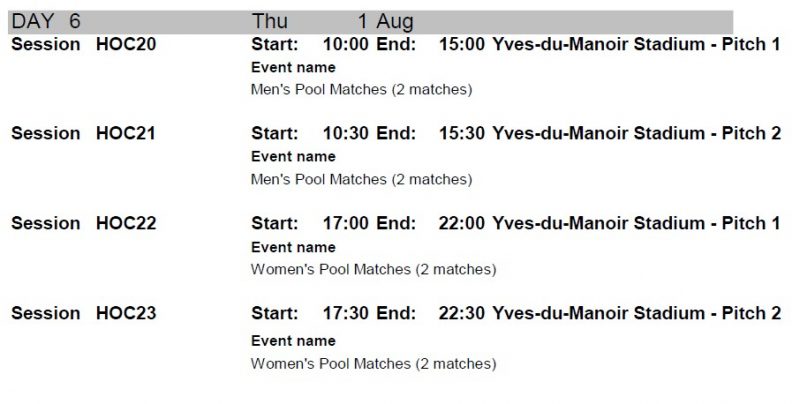This screenshot has width=800, height=404.
Task: Select the Session HOC22 code
Action: tap(126, 224)
